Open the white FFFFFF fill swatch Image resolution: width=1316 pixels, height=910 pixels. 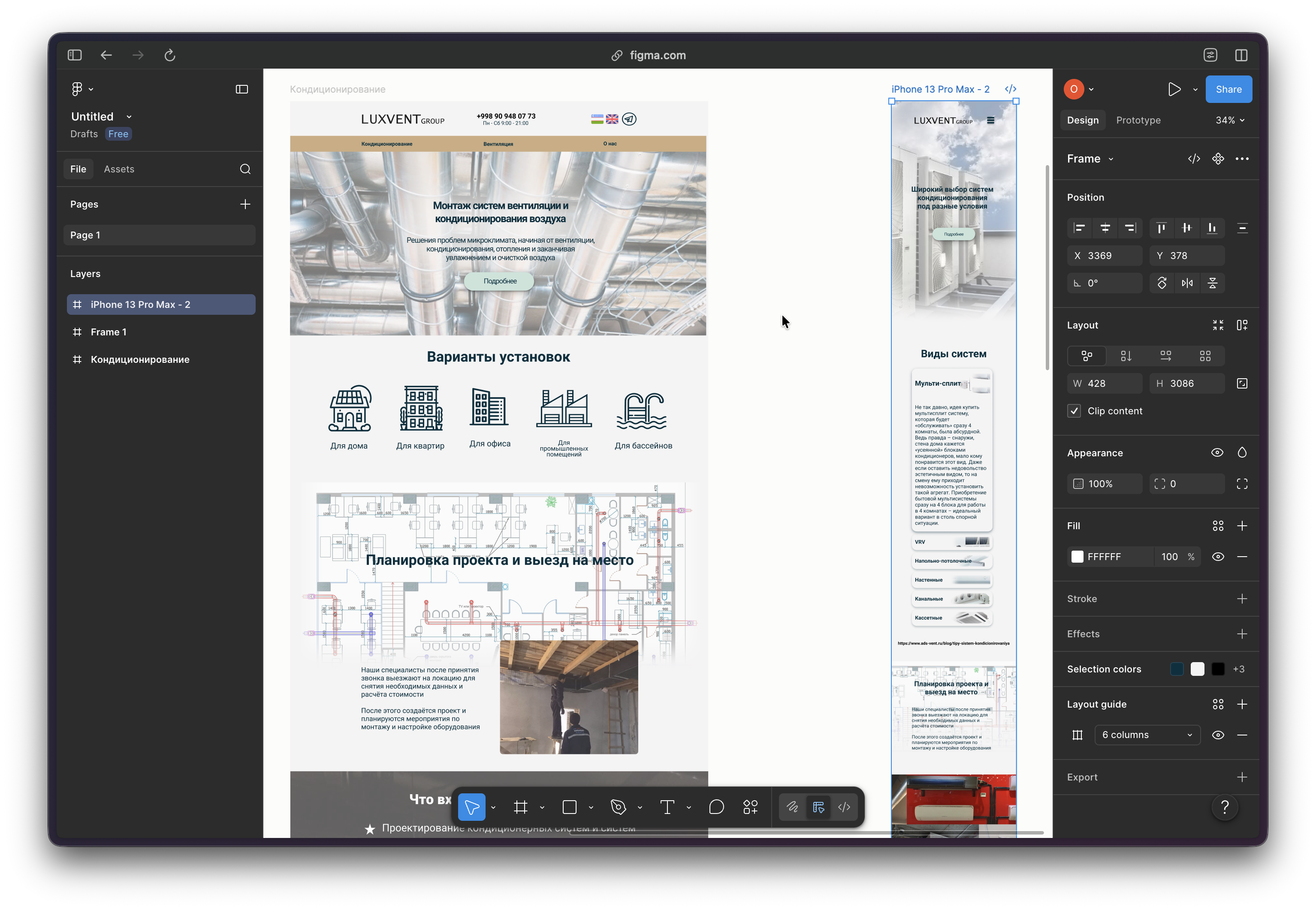coord(1077,557)
